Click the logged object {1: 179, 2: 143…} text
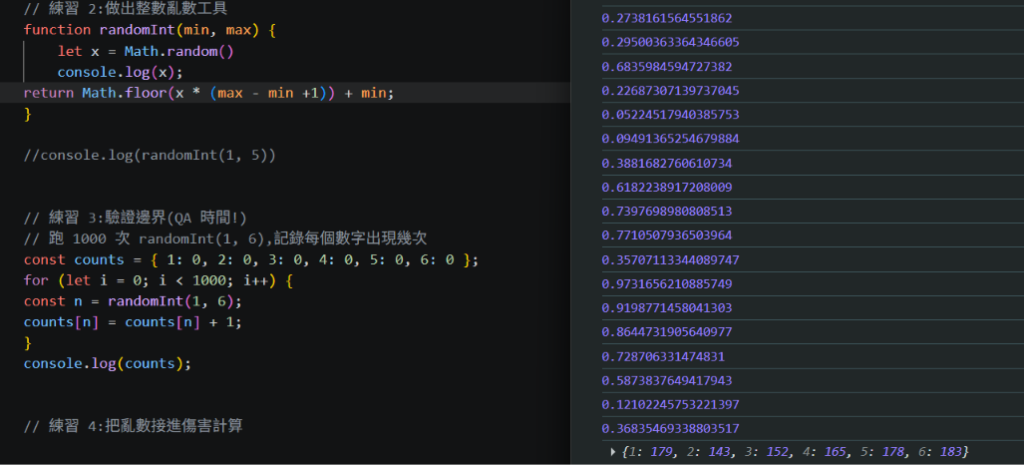Viewport: 1024px width, 465px height. pos(793,451)
